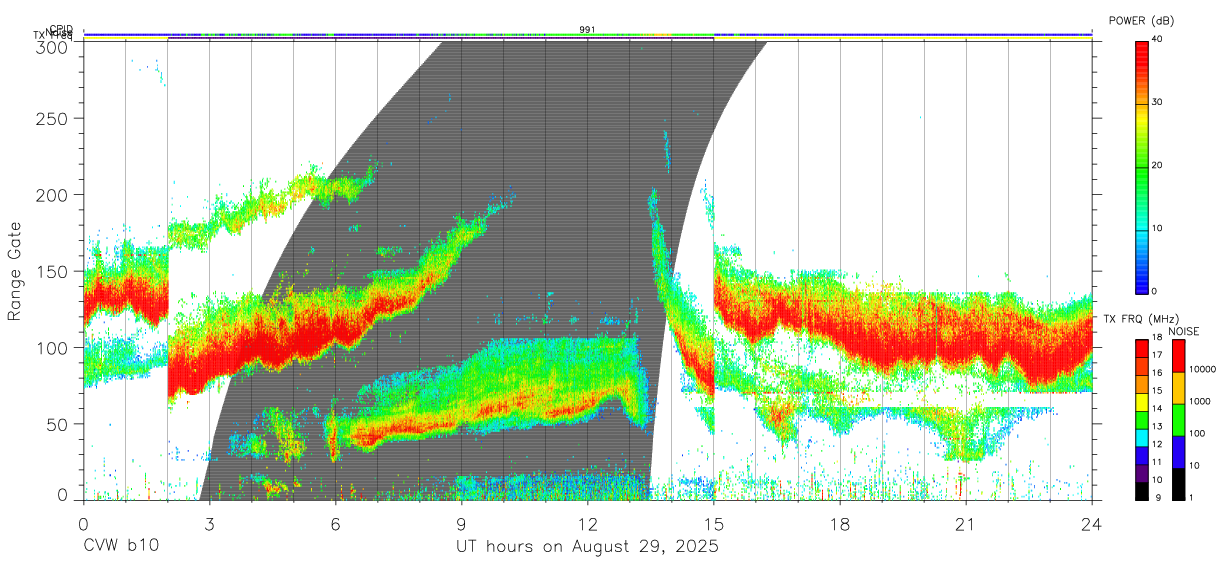This screenshot has height=567, width=1228.
Task: Click the 50 tick on Range Gate axis
Action: coord(58,424)
